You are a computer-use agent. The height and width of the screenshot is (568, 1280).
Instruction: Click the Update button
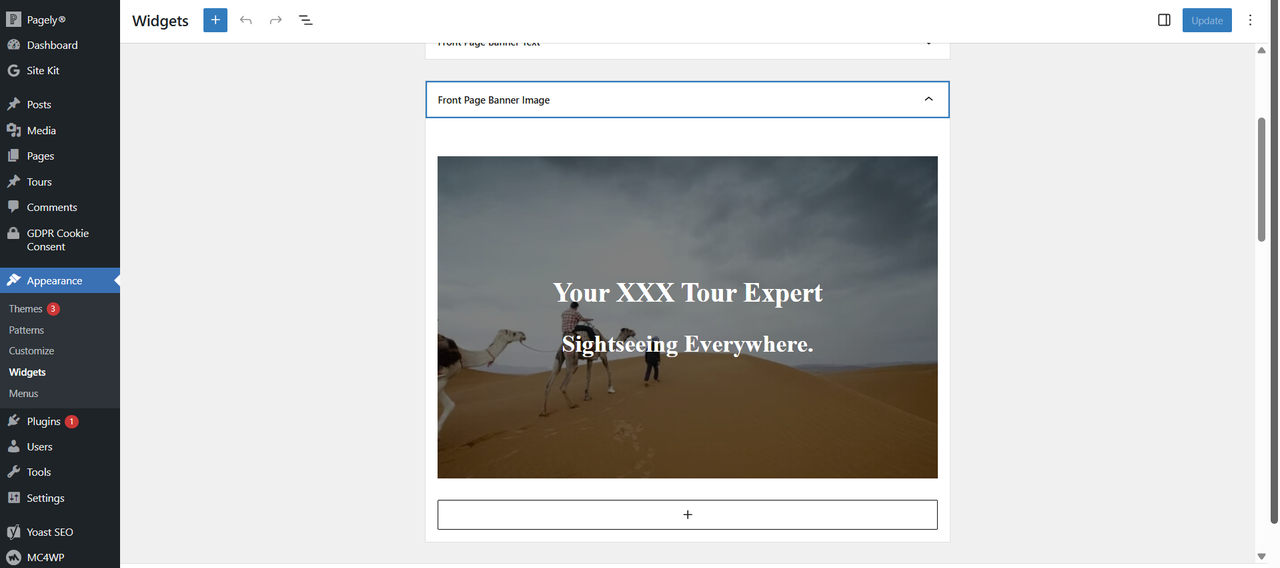(x=1207, y=20)
